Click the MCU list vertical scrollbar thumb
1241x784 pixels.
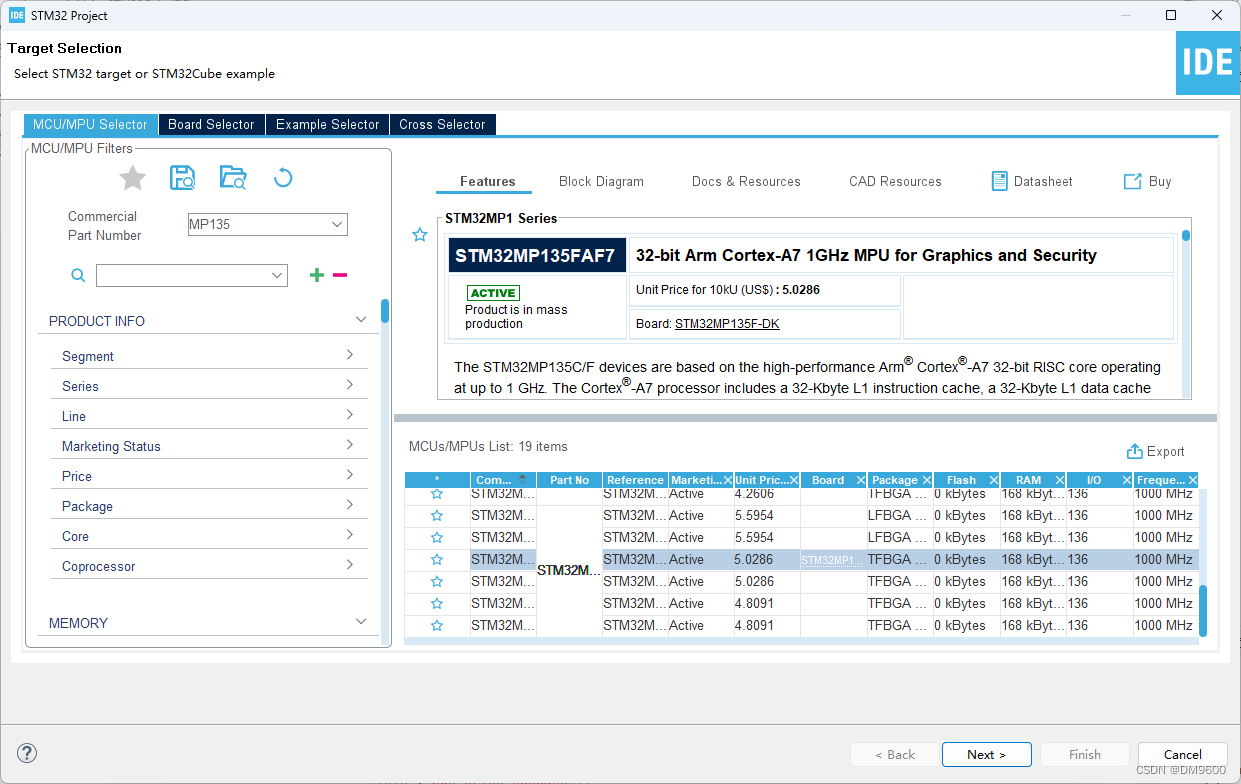(1203, 610)
